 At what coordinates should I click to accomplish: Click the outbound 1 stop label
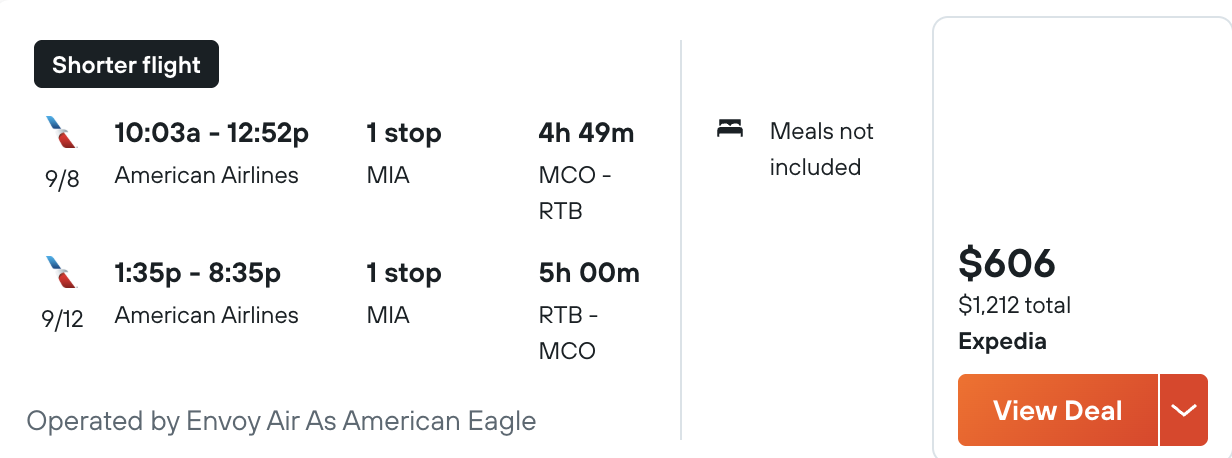click(404, 132)
